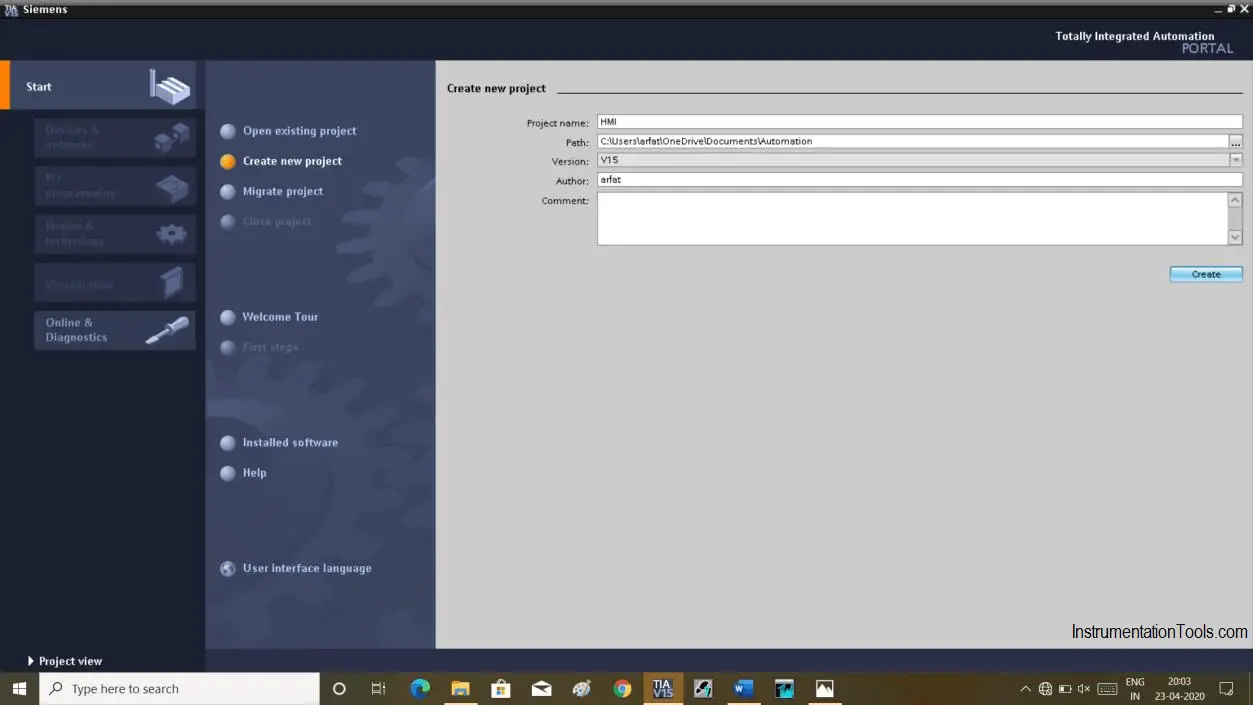Browse for path with ellipsis button
1253x705 pixels.
tap(1236, 142)
